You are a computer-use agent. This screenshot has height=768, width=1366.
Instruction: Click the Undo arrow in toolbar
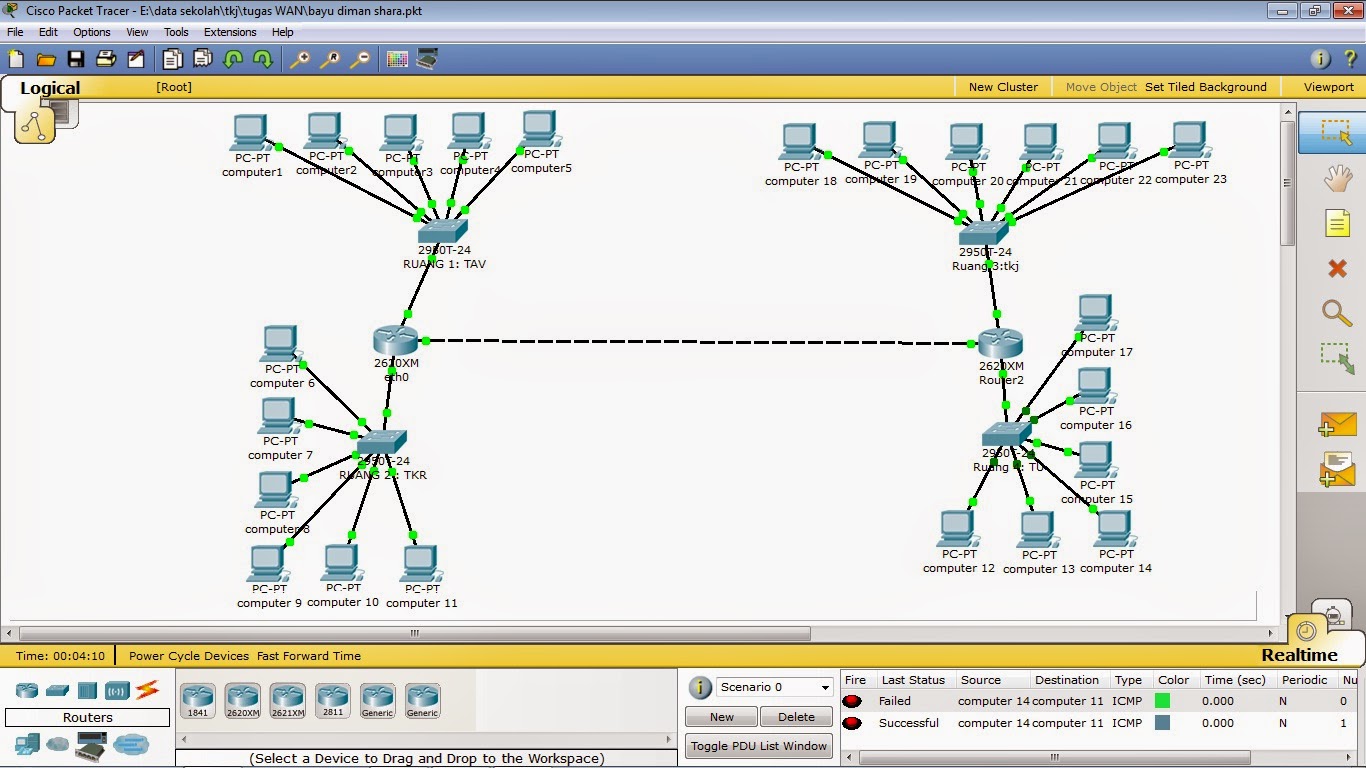(x=234, y=60)
